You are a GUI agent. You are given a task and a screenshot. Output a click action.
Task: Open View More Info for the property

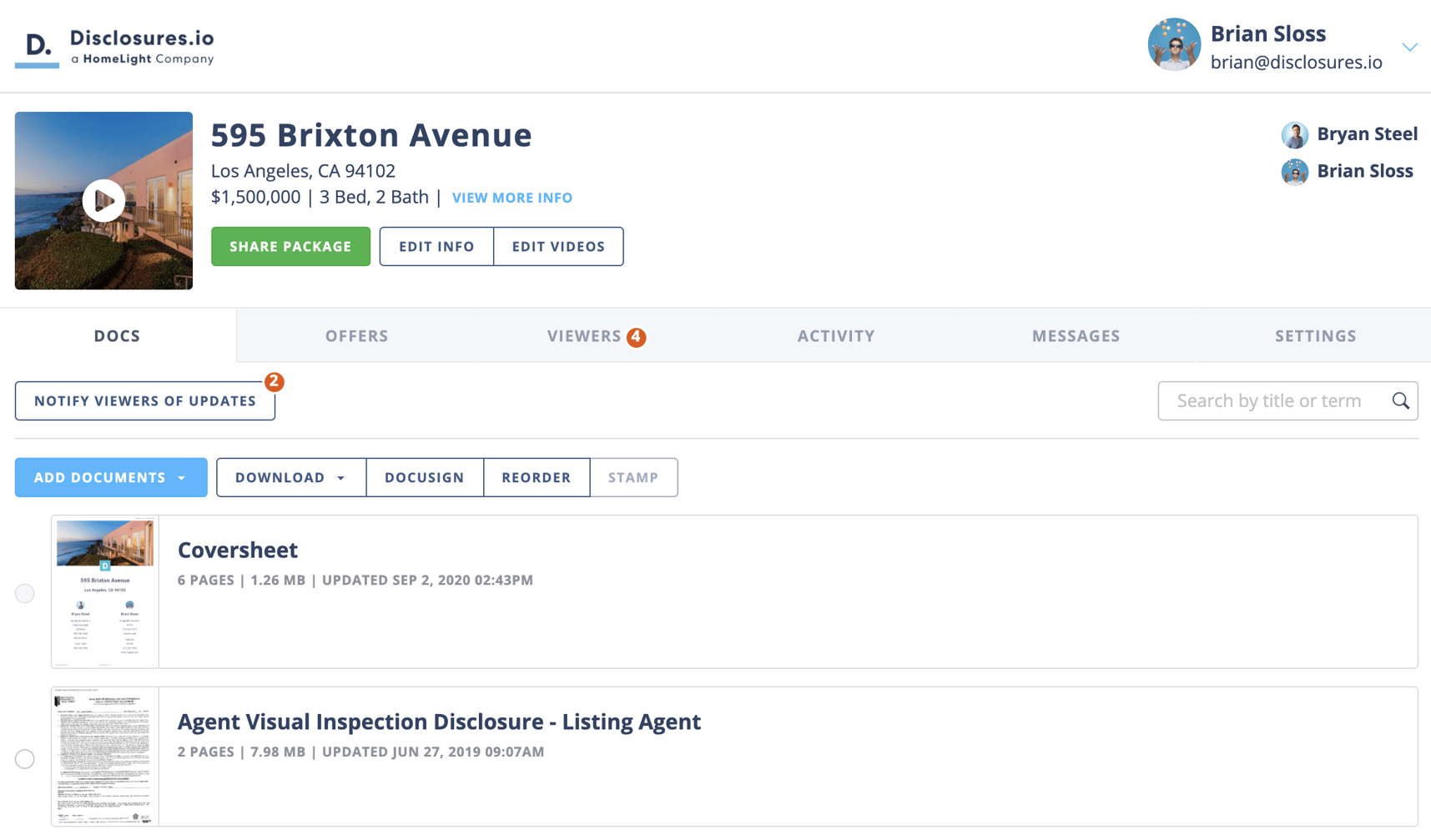pyautogui.click(x=511, y=197)
